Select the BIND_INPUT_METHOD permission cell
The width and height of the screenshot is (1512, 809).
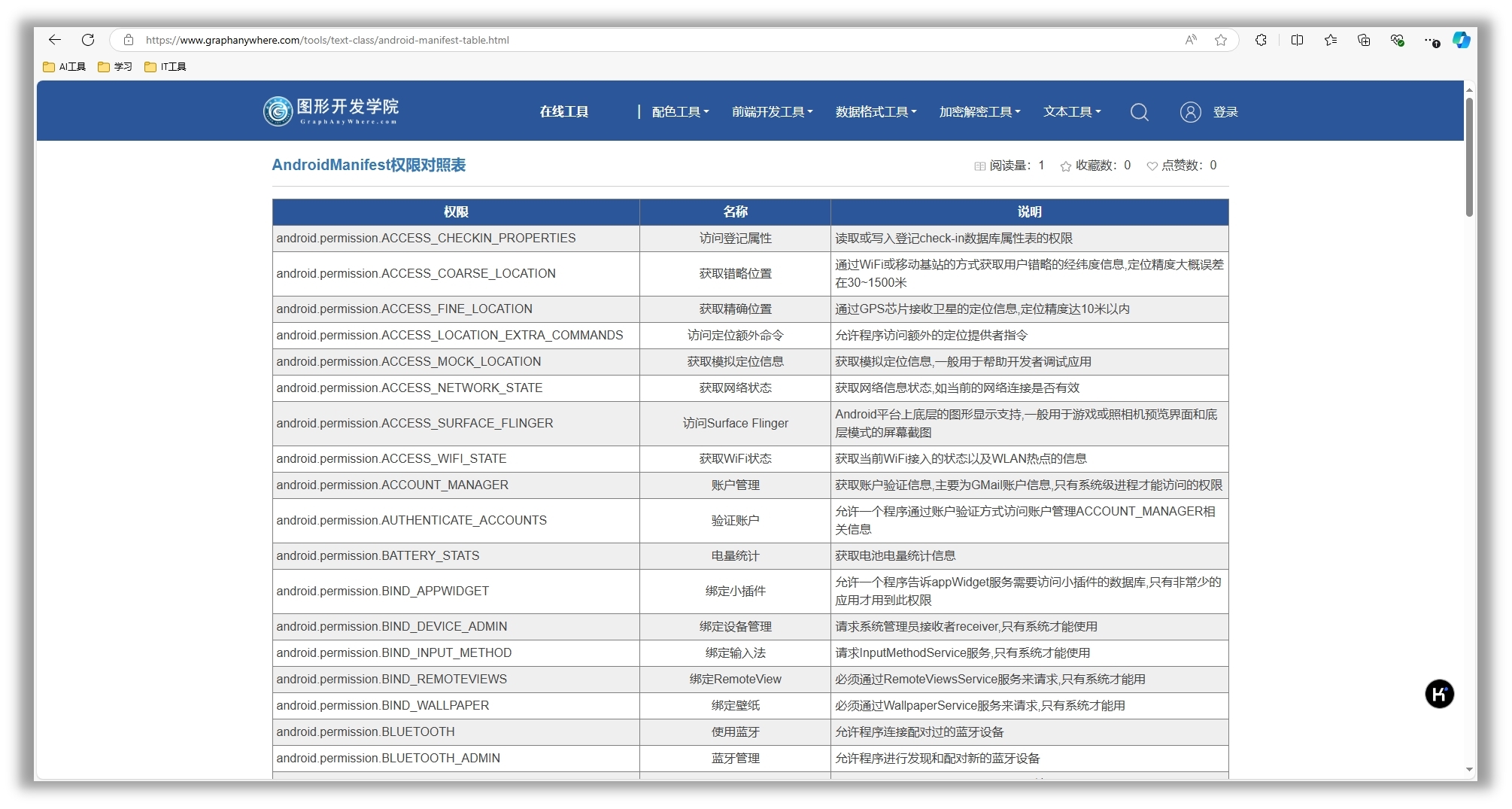(x=456, y=653)
